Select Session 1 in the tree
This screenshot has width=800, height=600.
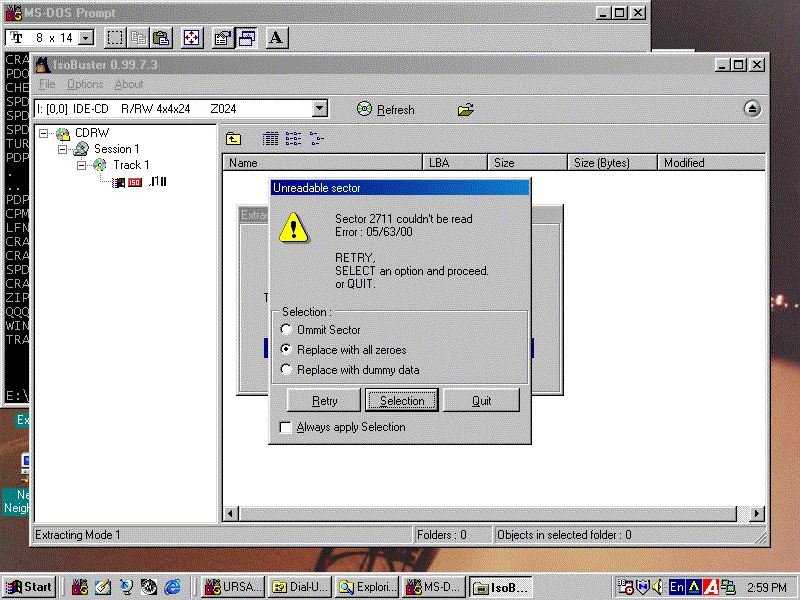tap(116, 149)
